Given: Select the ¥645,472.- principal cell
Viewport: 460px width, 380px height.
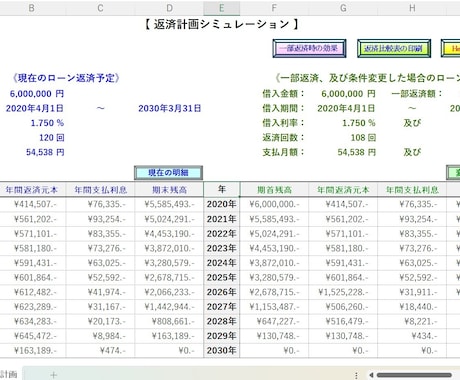Looking at the screenshot, I should click(33, 336).
